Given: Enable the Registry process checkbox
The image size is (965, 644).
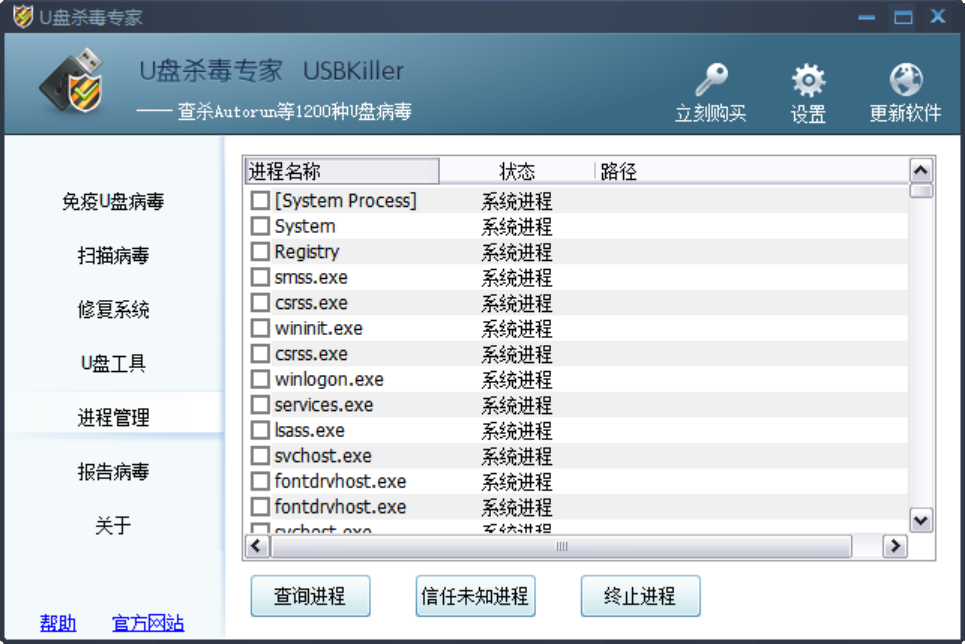Looking at the screenshot, I should [x=260, y=252].
